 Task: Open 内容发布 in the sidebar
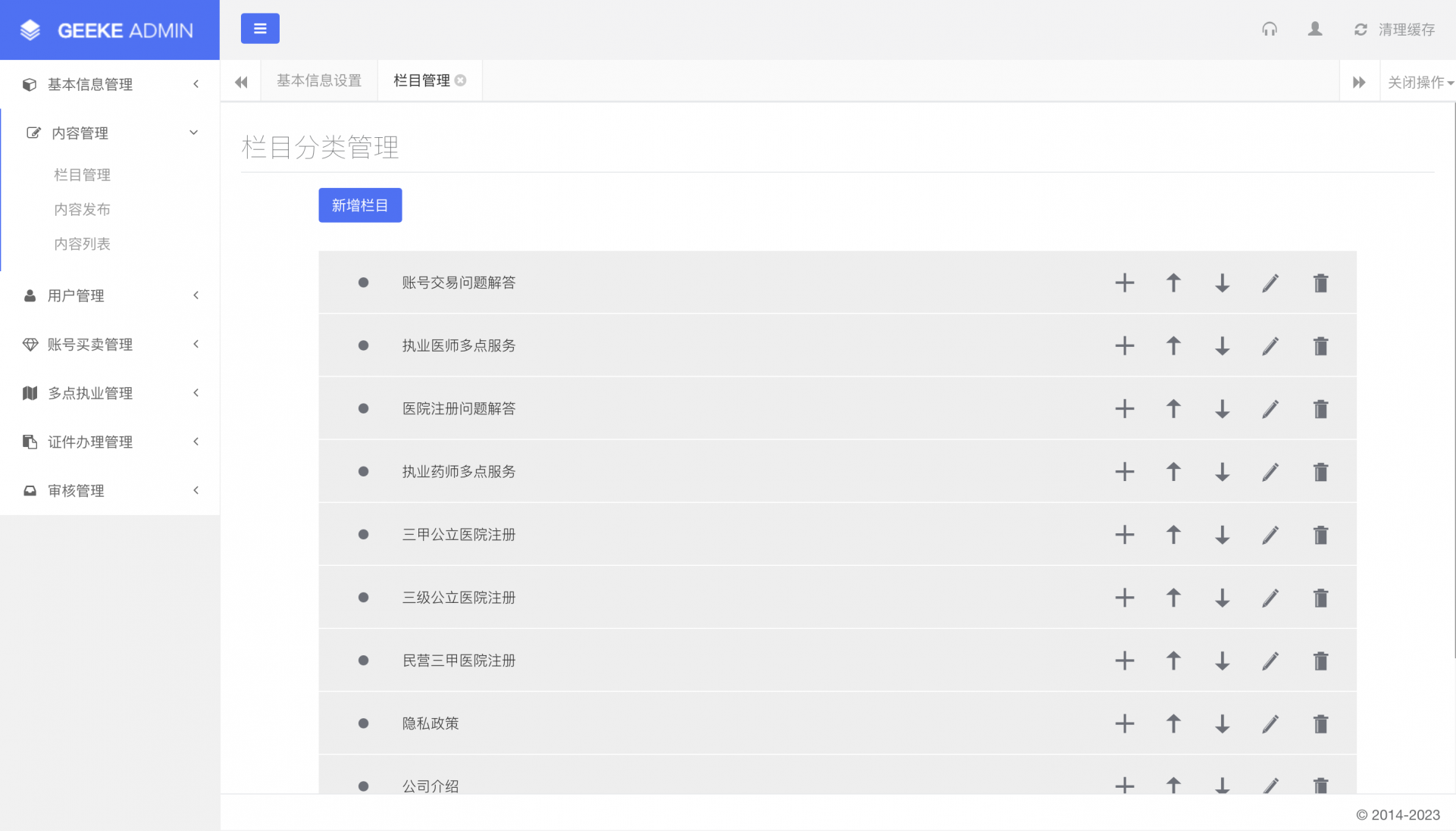pos(83,209)
